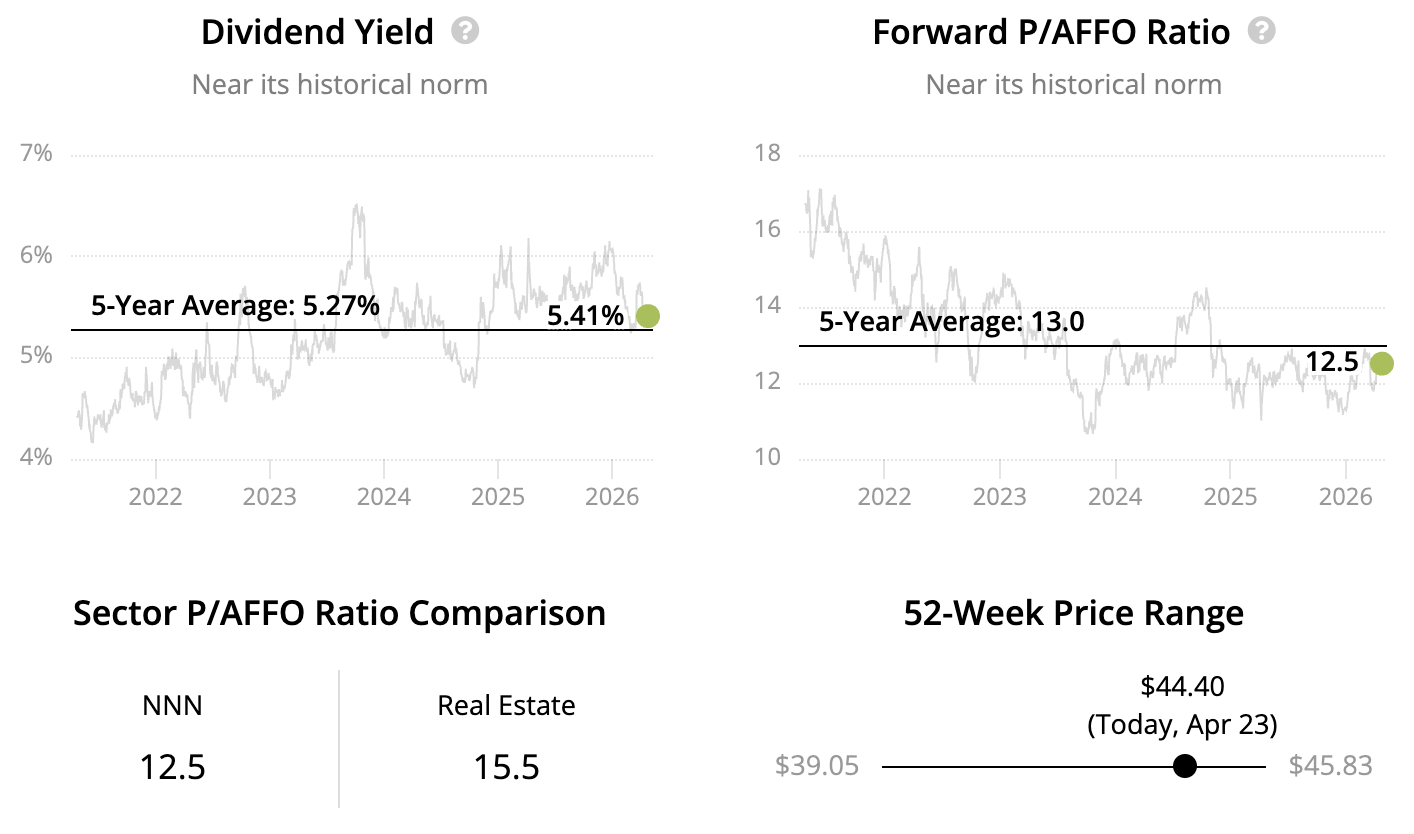Viewport: 1414px width, 834px height.
Task: Click the green dot on Dividend Yield chart
Action: [x=647, y=316]
